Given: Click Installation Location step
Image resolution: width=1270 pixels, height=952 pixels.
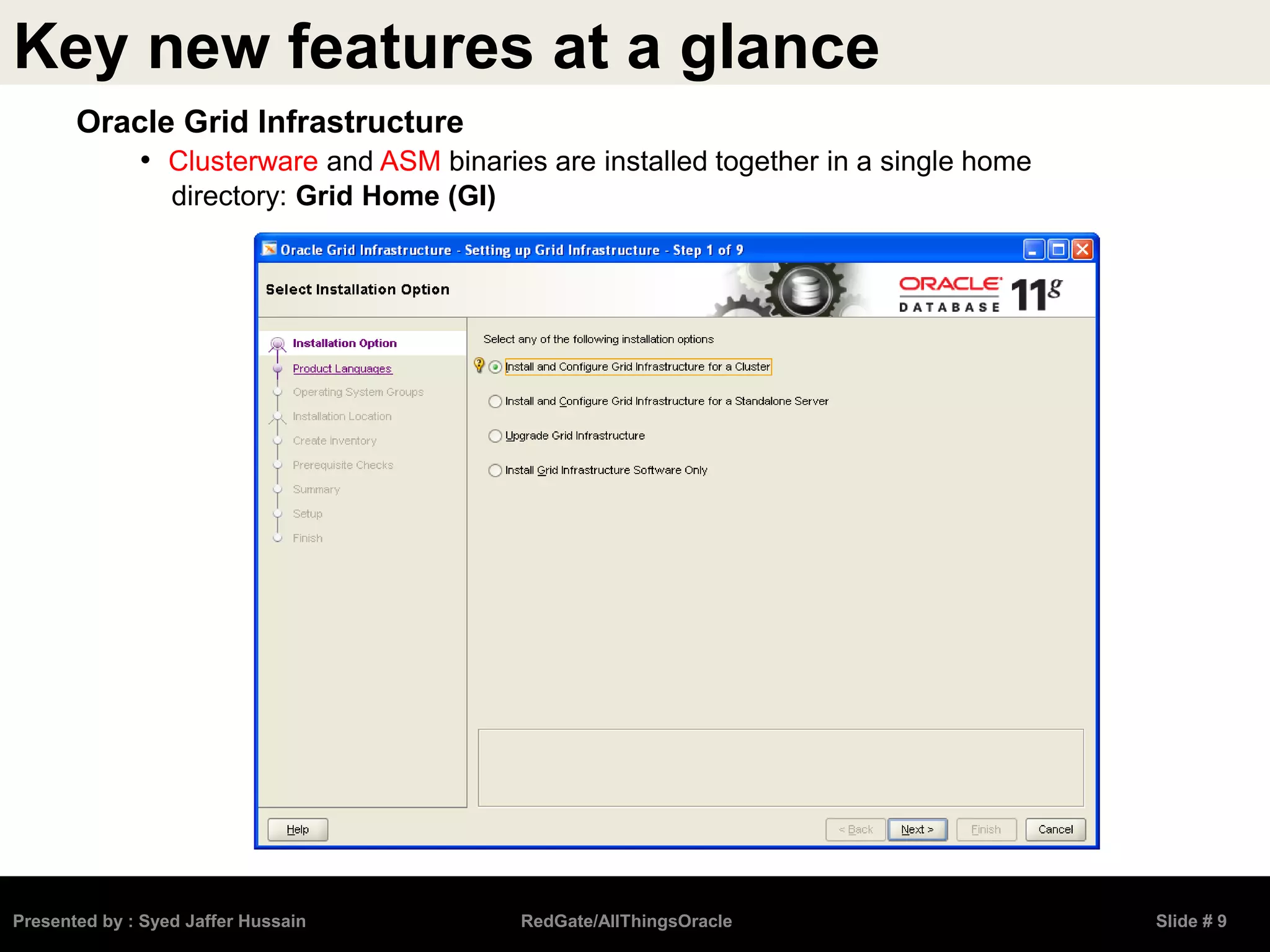Looking at the screenshot, I should point(342,416).
